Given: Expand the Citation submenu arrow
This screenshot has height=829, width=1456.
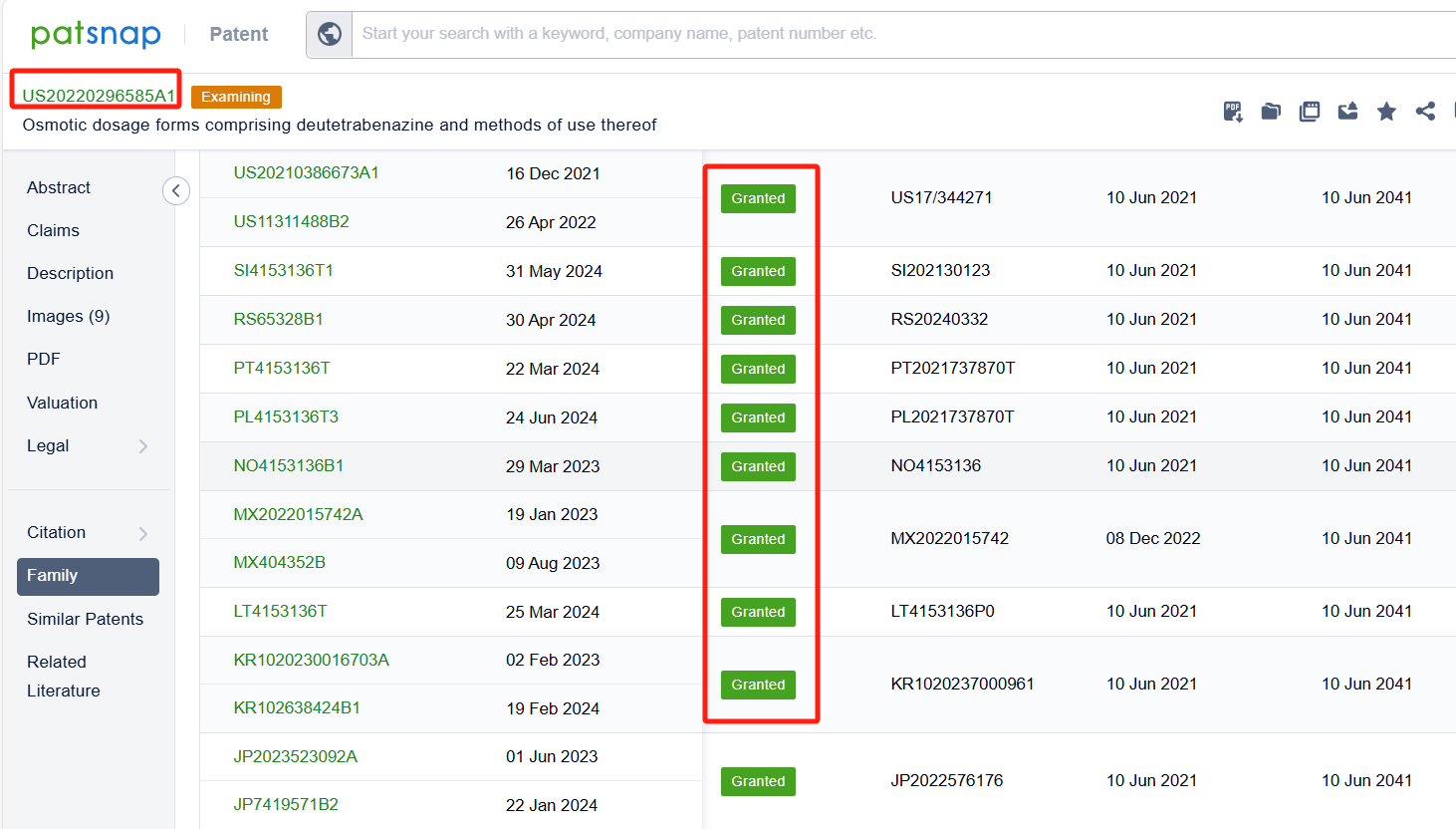Looking at the screenshot, I should click(x=143, y=533).
